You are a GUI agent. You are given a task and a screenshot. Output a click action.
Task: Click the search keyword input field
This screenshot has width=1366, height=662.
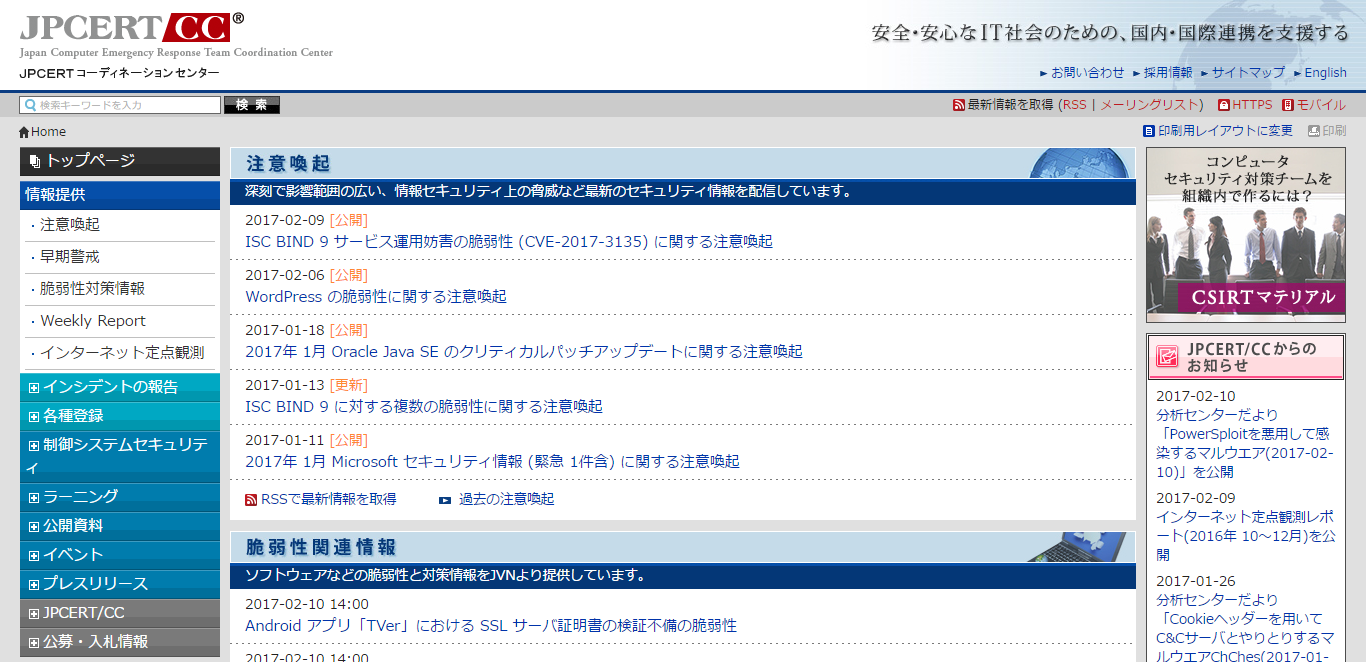[x=120, y=105]
